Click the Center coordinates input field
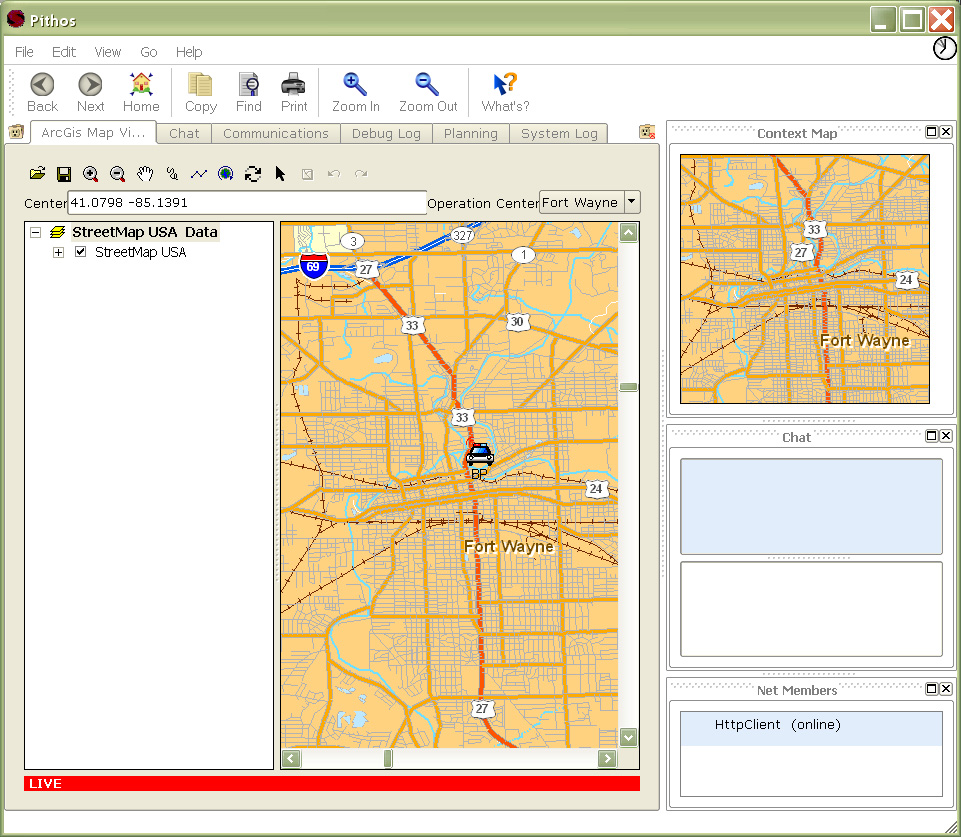Image resolution: width=961 pixels, height=837 pixels. click(x=247, y=203)
